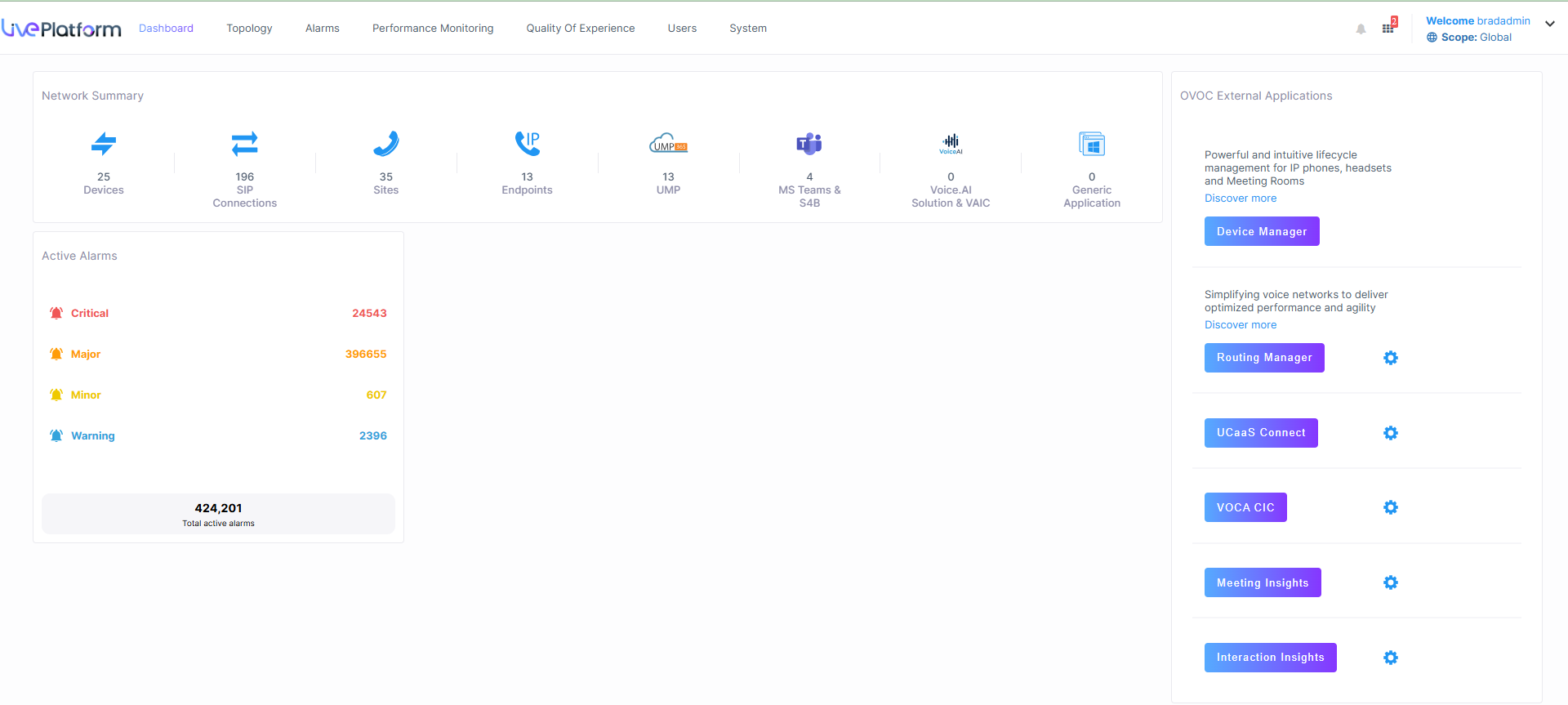Select the Sites phone handset icon

click(x=385, y=144)
